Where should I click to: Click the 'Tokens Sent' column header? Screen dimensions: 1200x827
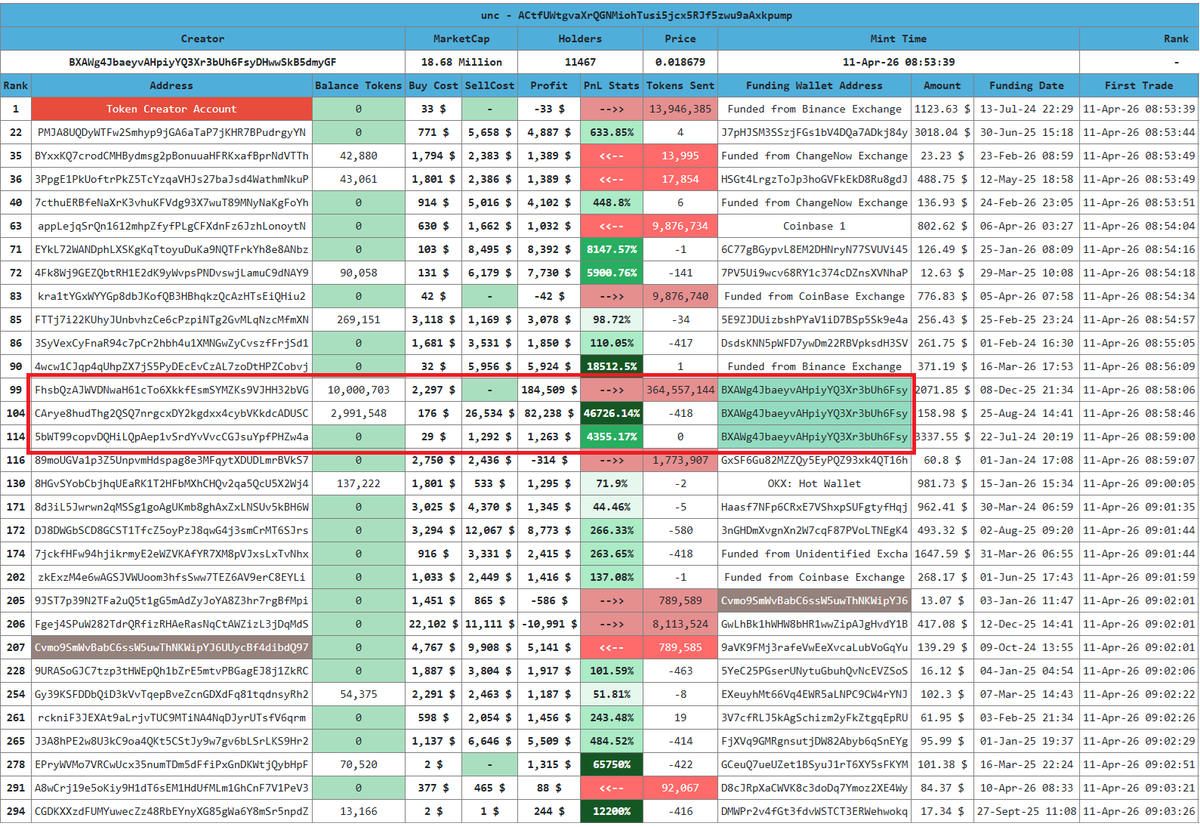680,86
